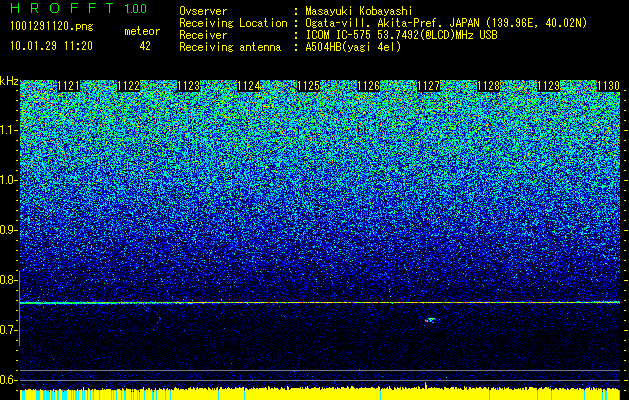Click the 0.8 frequency axis label
Image resolution: width=629 pixels, height=400 pixels.
pyautogui.click(x=9, y=280)
